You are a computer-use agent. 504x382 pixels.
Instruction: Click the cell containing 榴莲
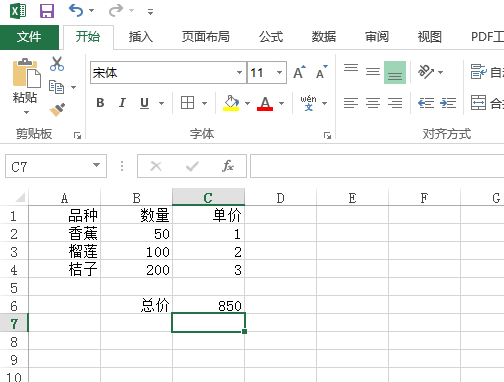(65, 252)
